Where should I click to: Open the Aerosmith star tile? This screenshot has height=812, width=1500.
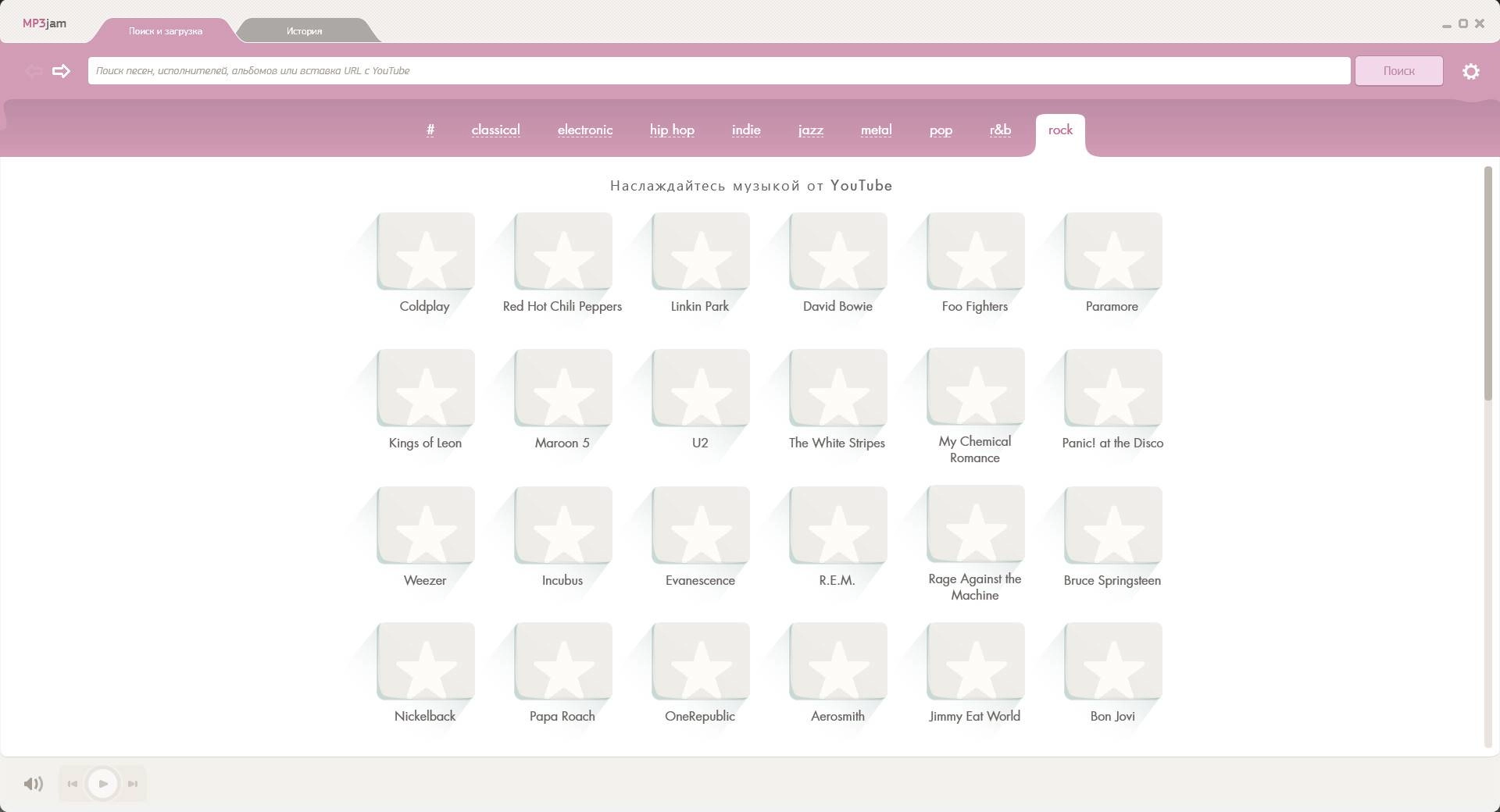click(838, 661)
